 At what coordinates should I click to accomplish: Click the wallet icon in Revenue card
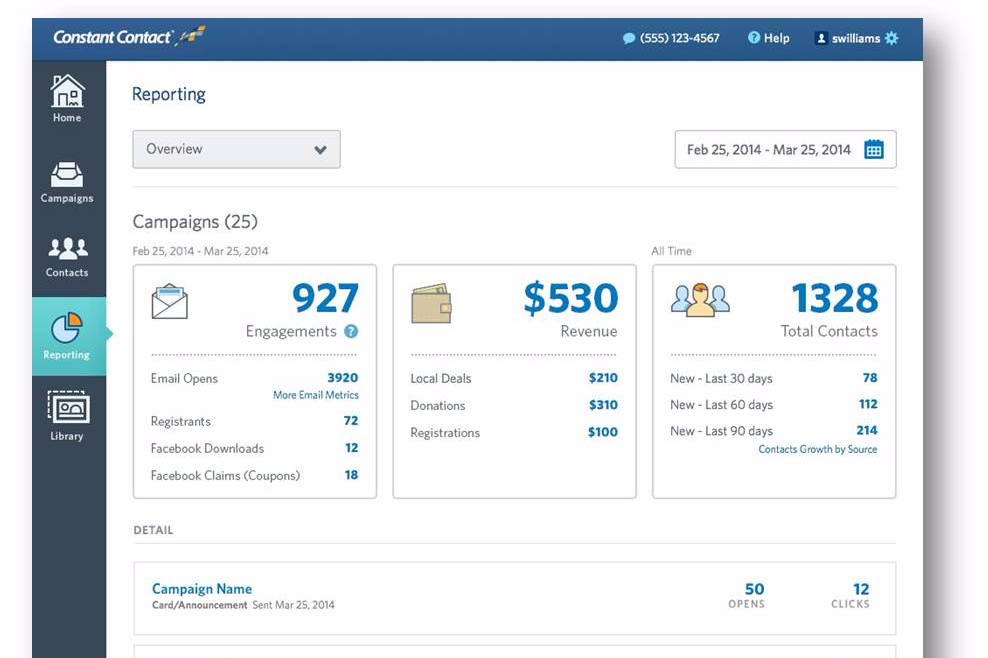point(431,303)
